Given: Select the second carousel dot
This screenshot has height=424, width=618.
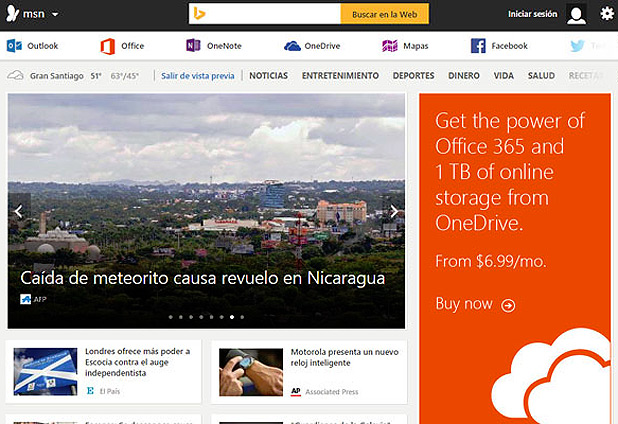Looking at the screenshot, I should point(181,317).
